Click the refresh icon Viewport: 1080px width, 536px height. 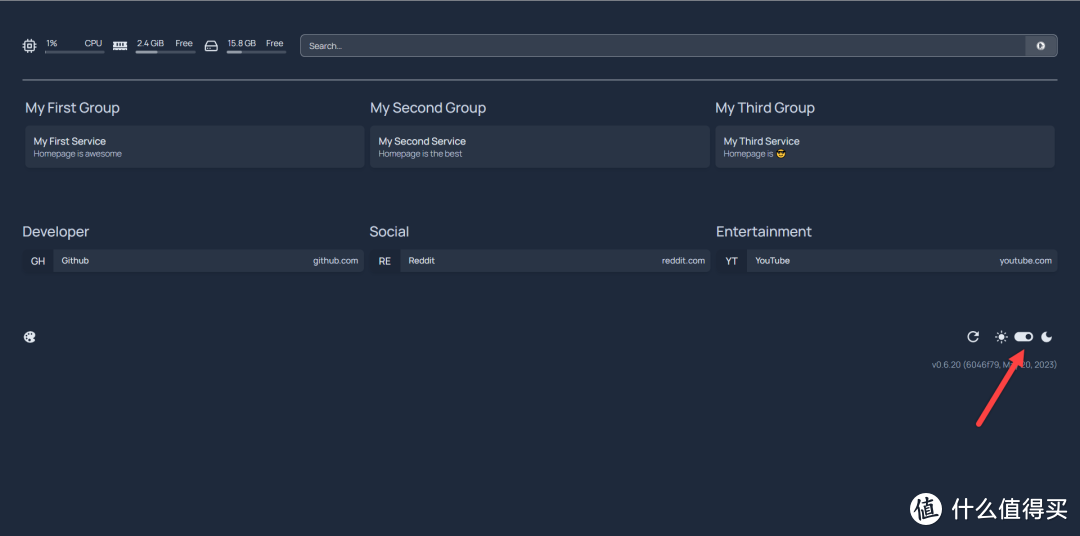pos(973,337)
